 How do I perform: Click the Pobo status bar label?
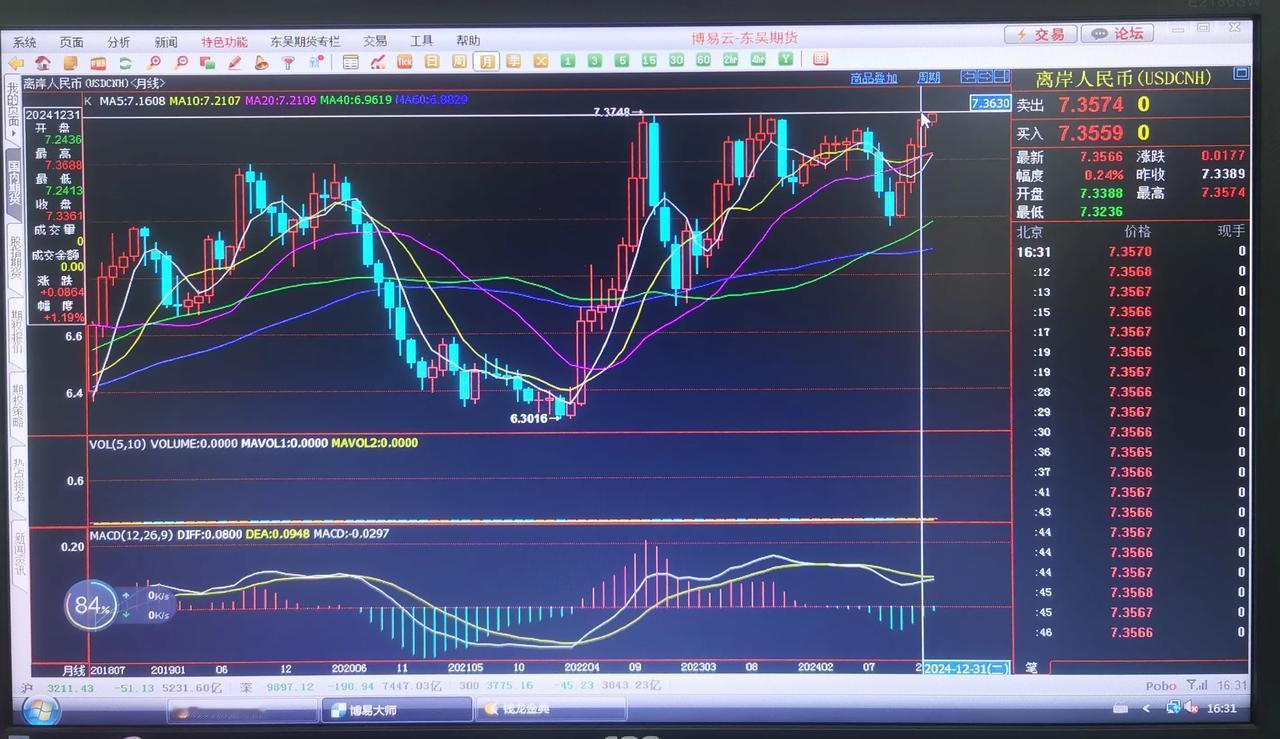1161,686
